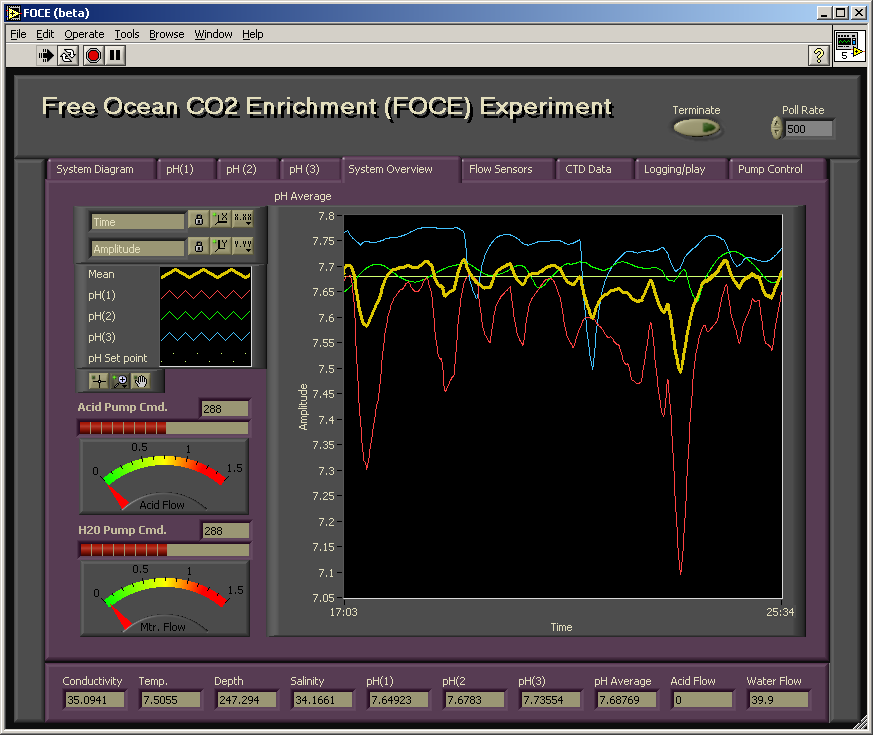Open the X-axis x.xx format dropdown
Screen dimensions: 873x735
(x=243, y=219)
